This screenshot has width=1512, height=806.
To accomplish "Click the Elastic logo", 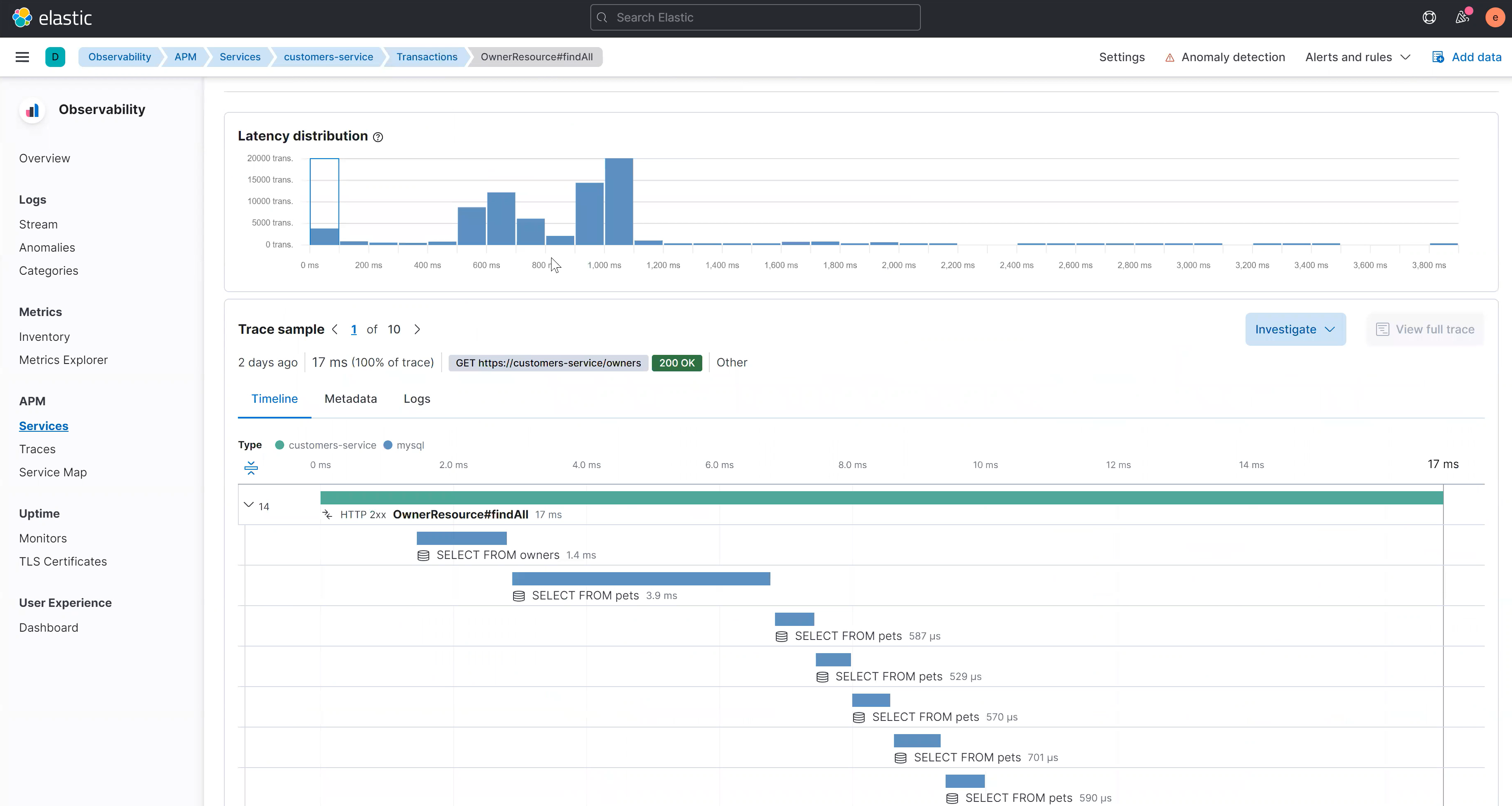I will (x=52, y=18).
